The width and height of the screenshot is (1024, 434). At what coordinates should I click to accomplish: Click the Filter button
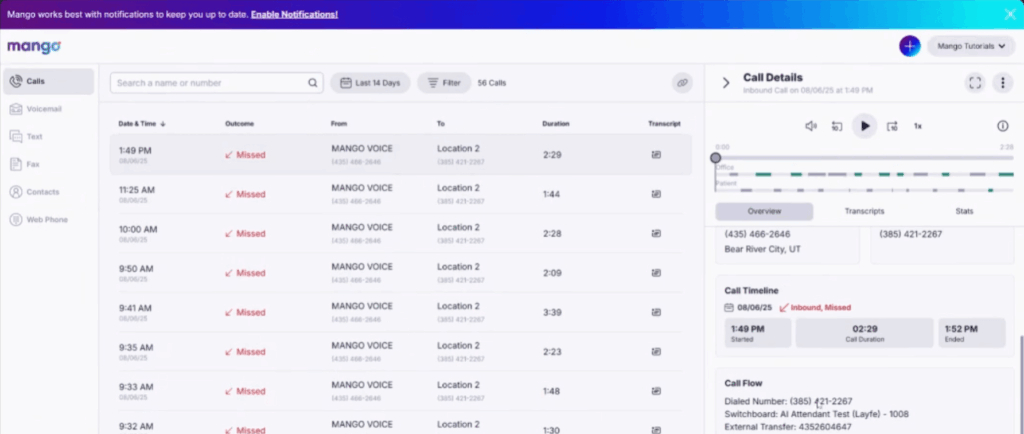pyautogui.click(x=444, y=83)
